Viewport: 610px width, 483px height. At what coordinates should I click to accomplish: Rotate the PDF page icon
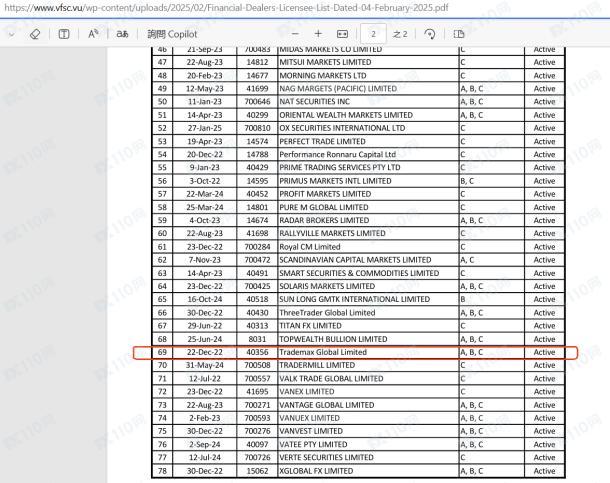pos(429,34)
